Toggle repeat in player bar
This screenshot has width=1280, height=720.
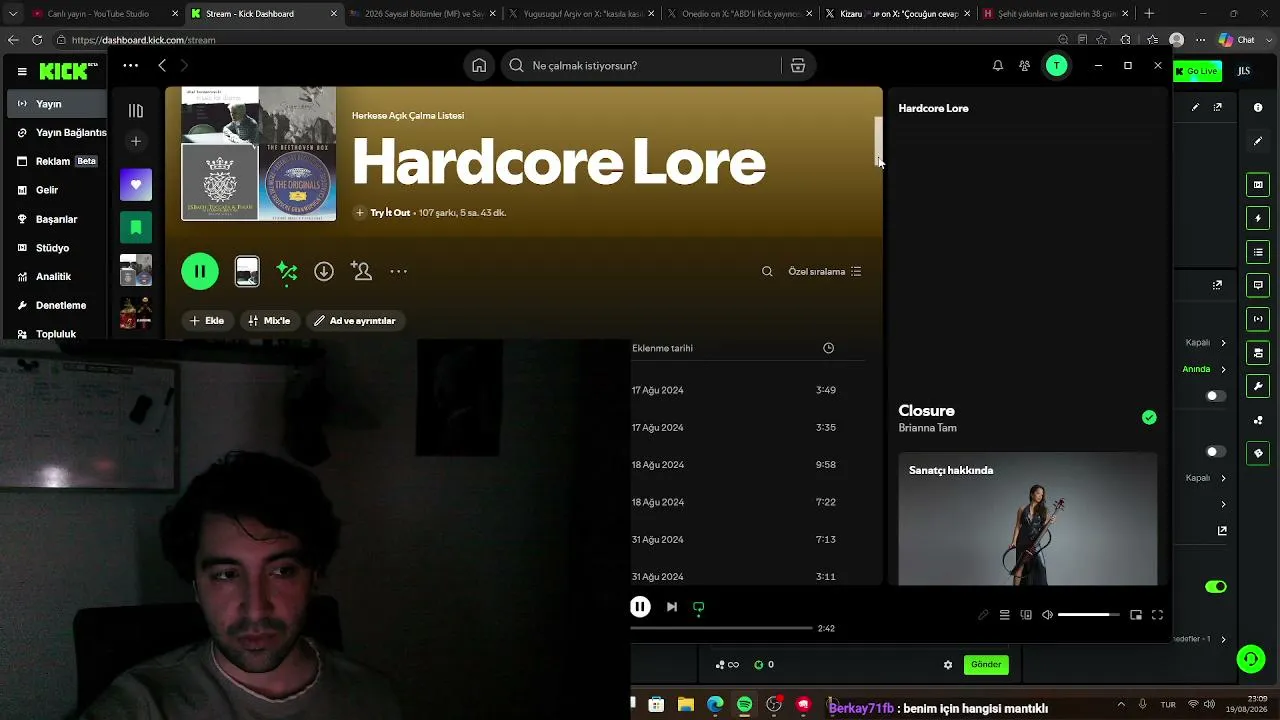(699, 607)
